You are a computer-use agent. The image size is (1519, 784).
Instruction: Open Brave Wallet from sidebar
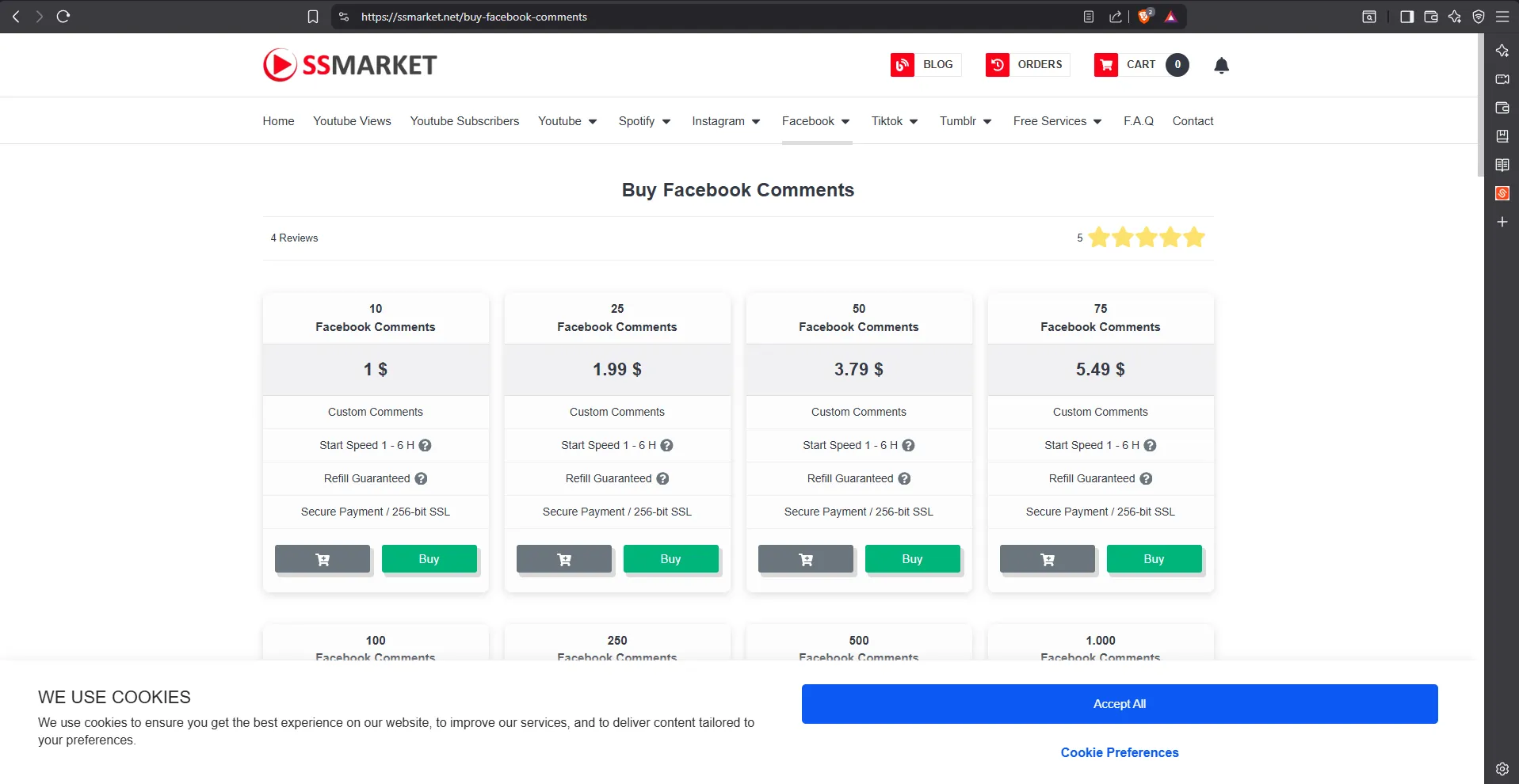point(1502,108)
